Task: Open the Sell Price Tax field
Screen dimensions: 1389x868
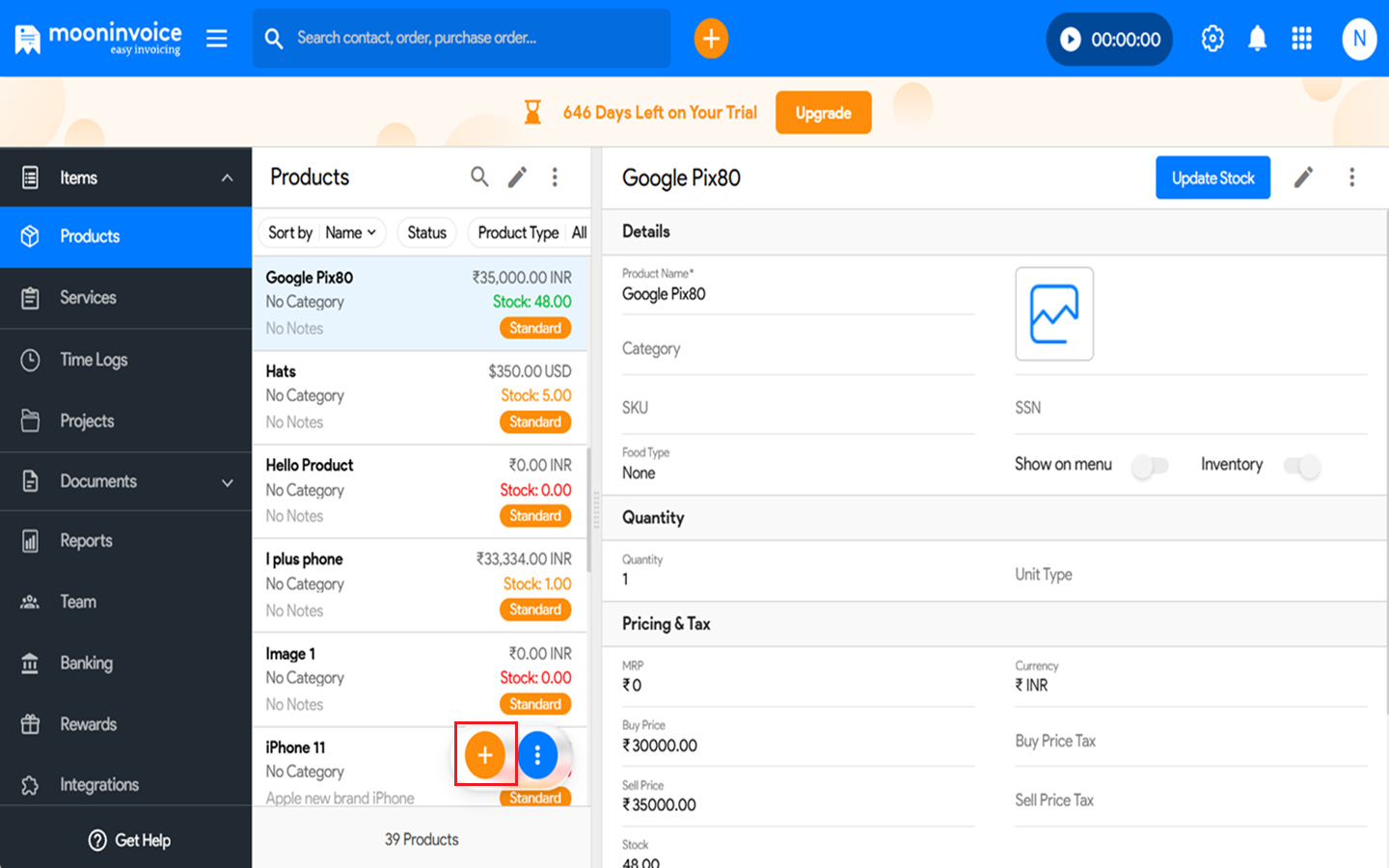Action: (1191, 801)
